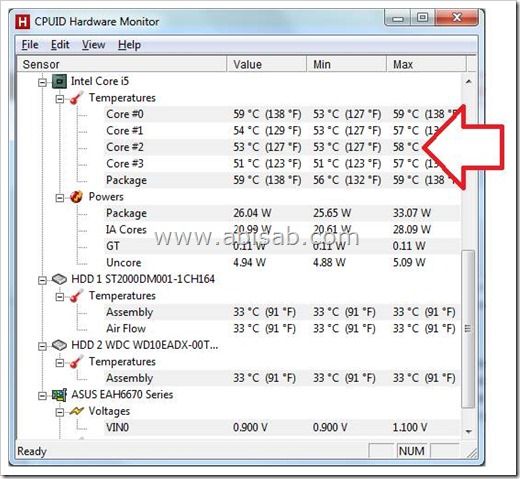Click Package max power 33.07 W
Screen dimensions: 520x479
click(x=412, y=213)
